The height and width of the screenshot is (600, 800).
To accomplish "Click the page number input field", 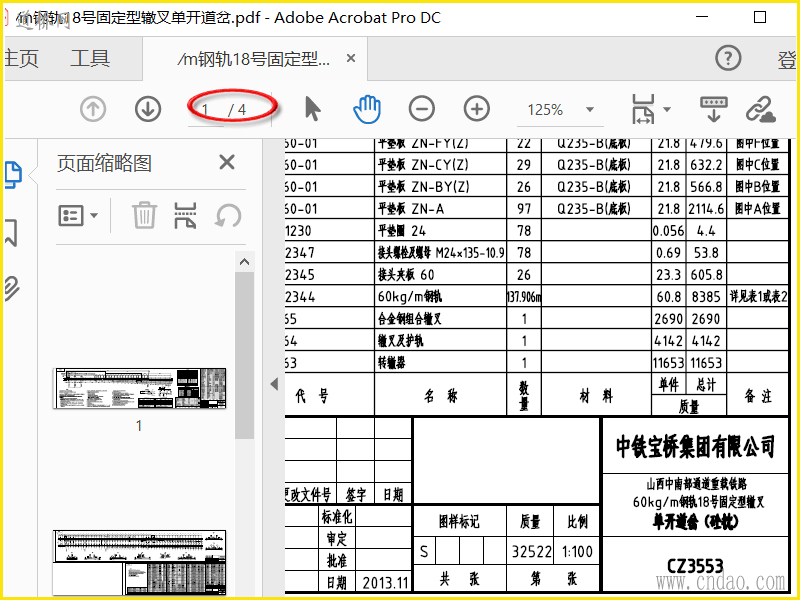I will 206,110.
